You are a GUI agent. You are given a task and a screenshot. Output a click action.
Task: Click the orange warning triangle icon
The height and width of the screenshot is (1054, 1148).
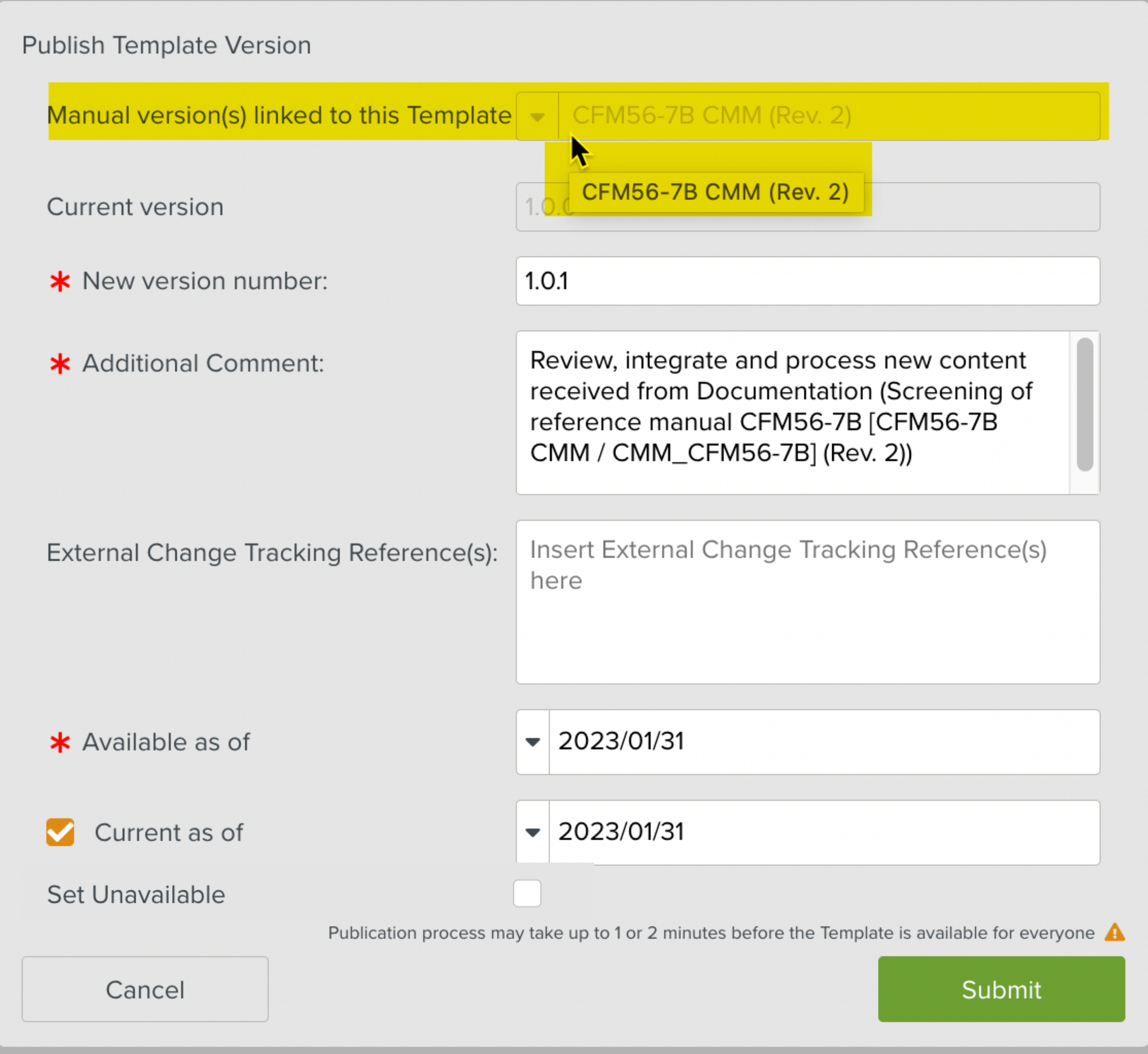point(1114,933)
